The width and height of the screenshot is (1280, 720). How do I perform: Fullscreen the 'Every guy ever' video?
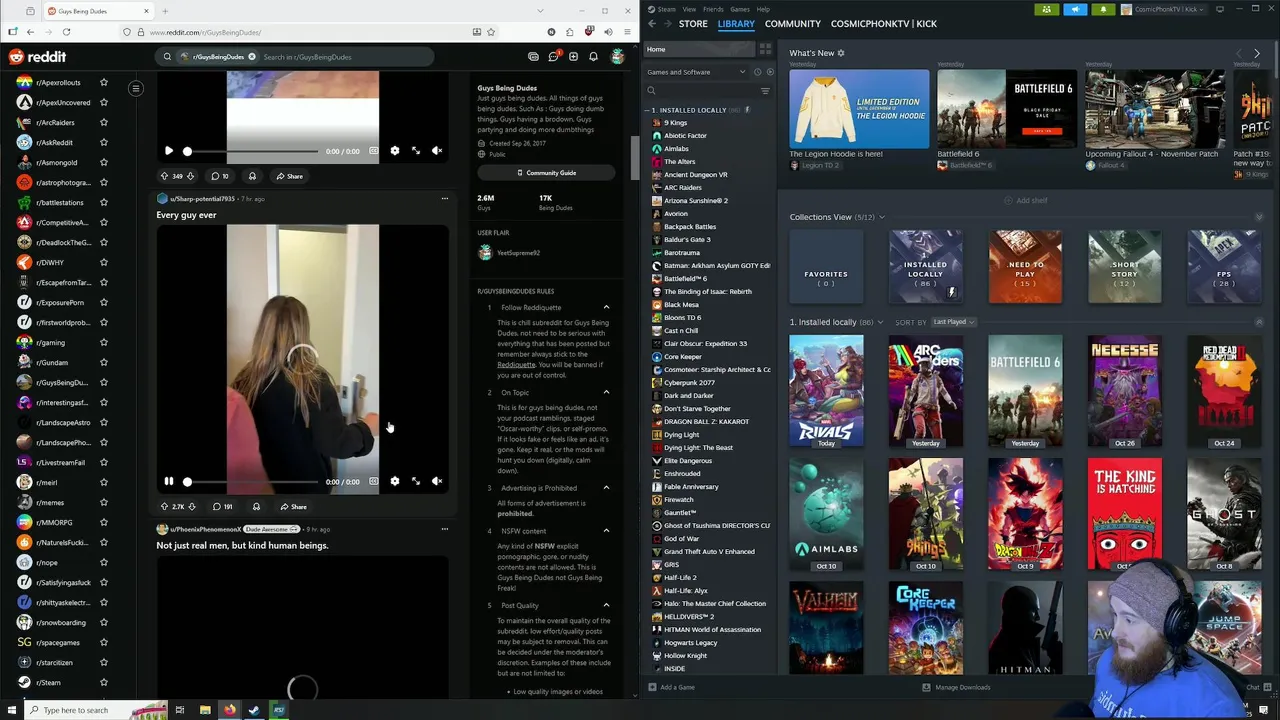coord(416,481)
